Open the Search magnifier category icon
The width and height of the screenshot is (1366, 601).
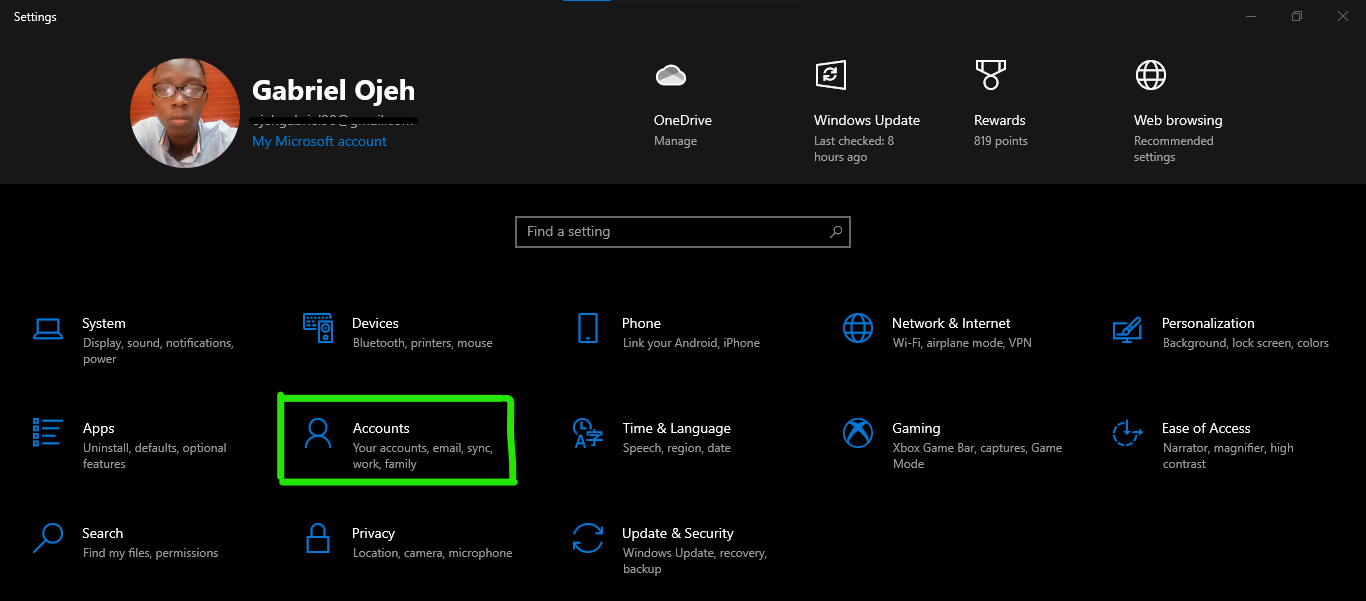[x=48, y=538]
